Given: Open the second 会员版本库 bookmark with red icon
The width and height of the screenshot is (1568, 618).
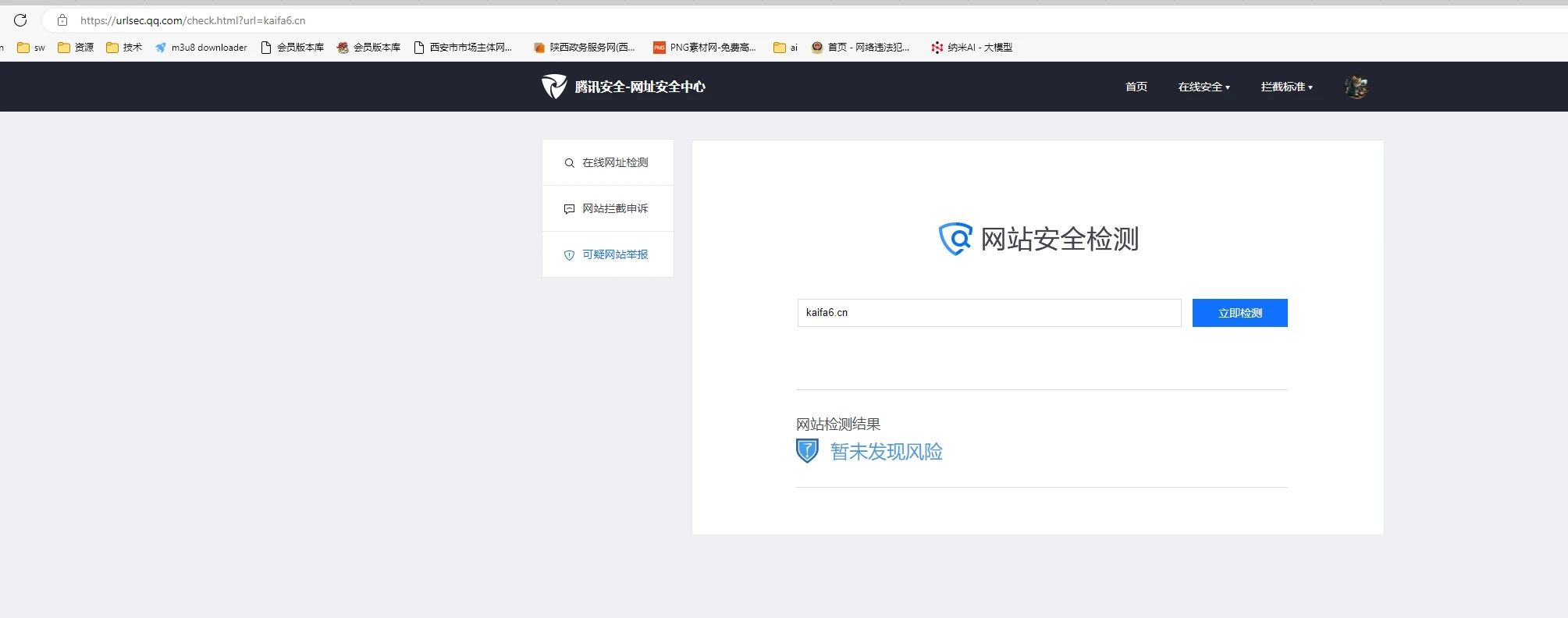Looking at the screenshot, I should (x=368, y=48).
